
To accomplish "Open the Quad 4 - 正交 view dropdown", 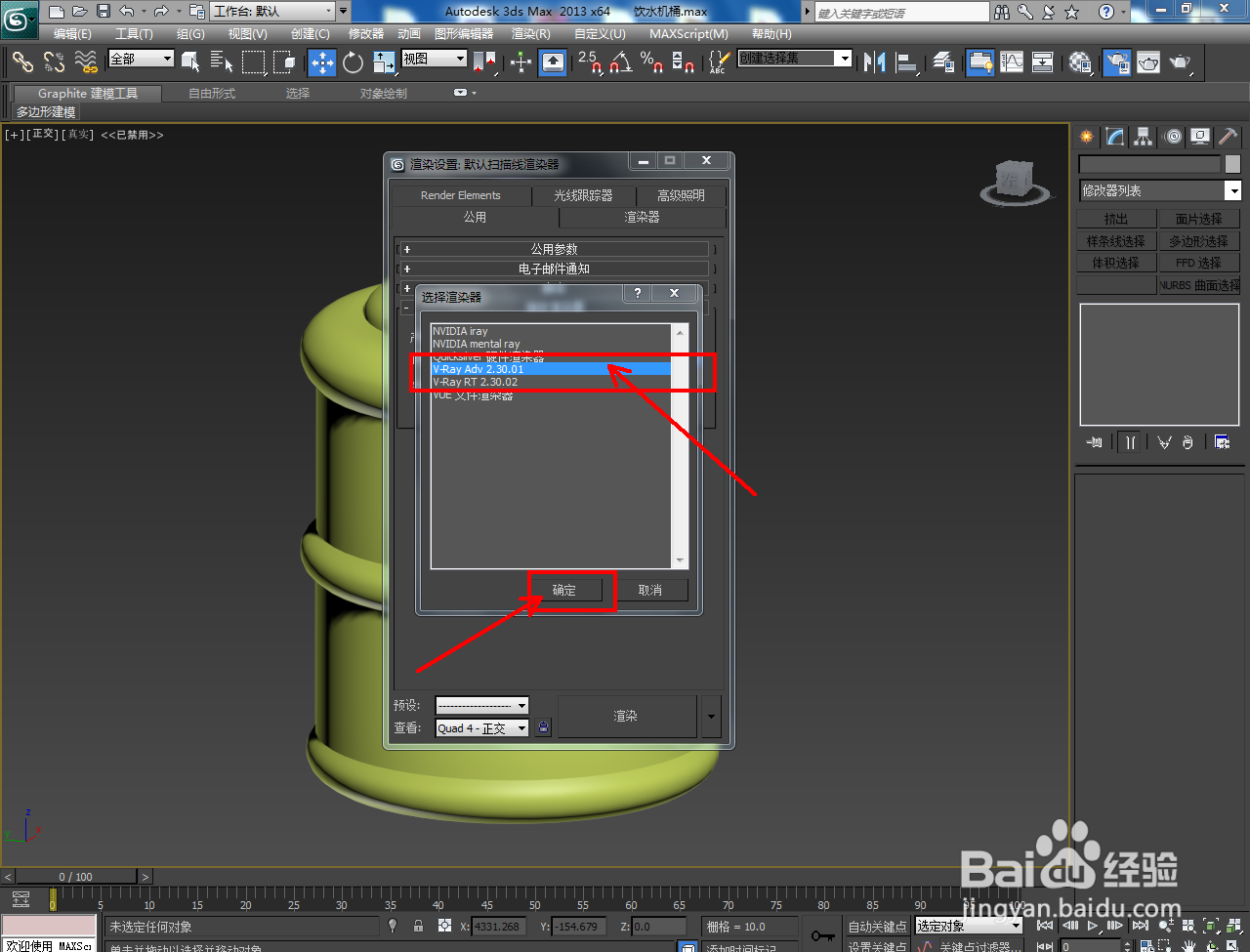I will [481, 728].
